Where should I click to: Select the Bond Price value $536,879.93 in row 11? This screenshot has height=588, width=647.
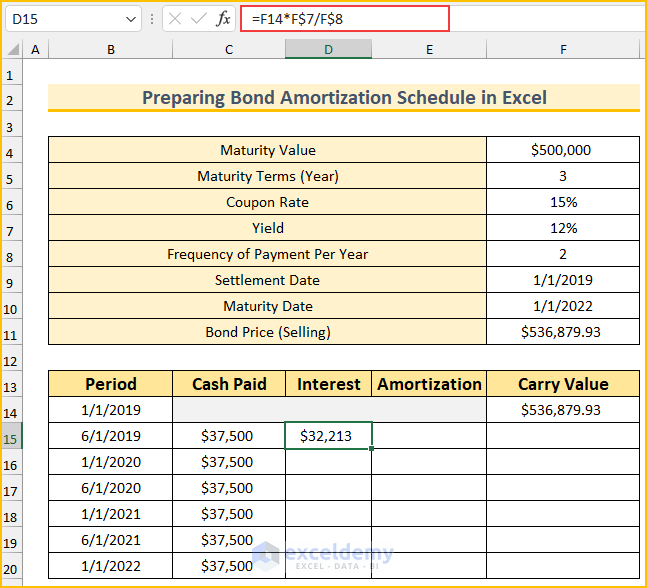pos(563,332)
